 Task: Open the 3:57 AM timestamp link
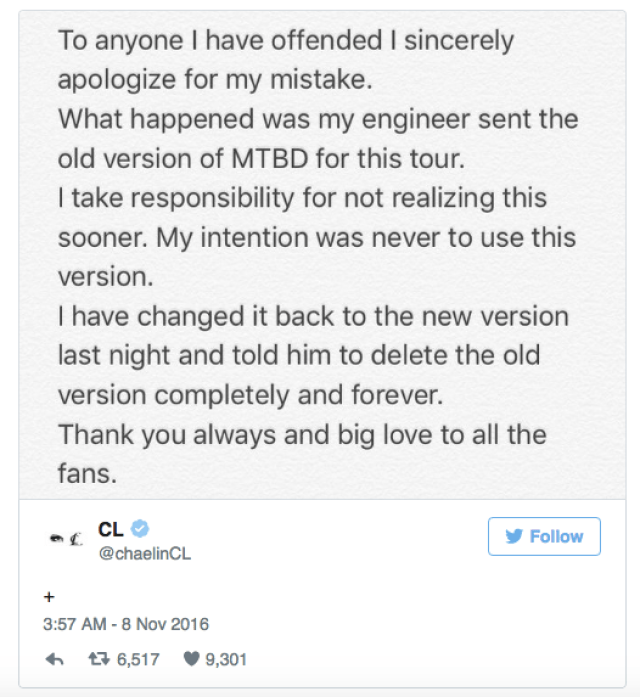pyautogui.click(x=72, y=624)
